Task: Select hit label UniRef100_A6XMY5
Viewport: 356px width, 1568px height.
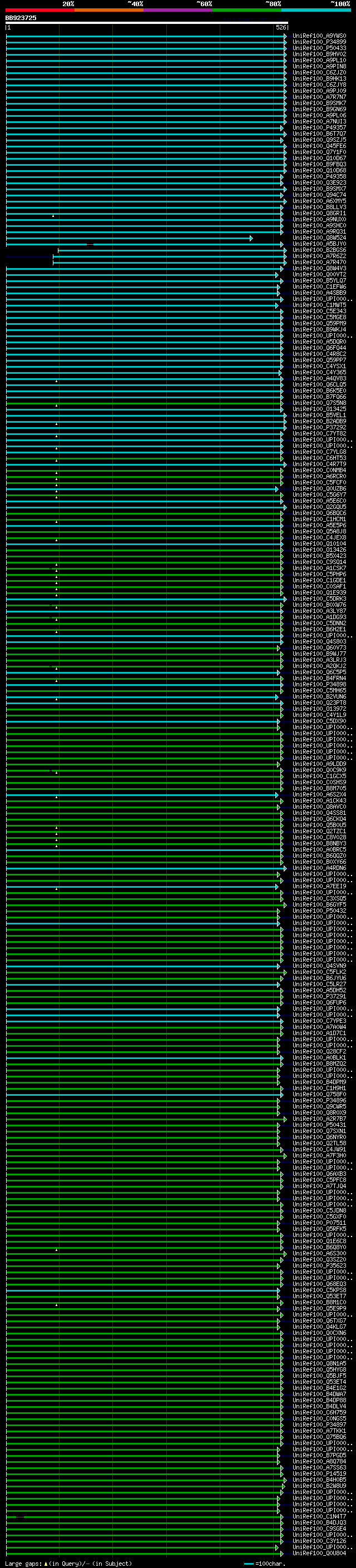Action: tap(319, 201)
